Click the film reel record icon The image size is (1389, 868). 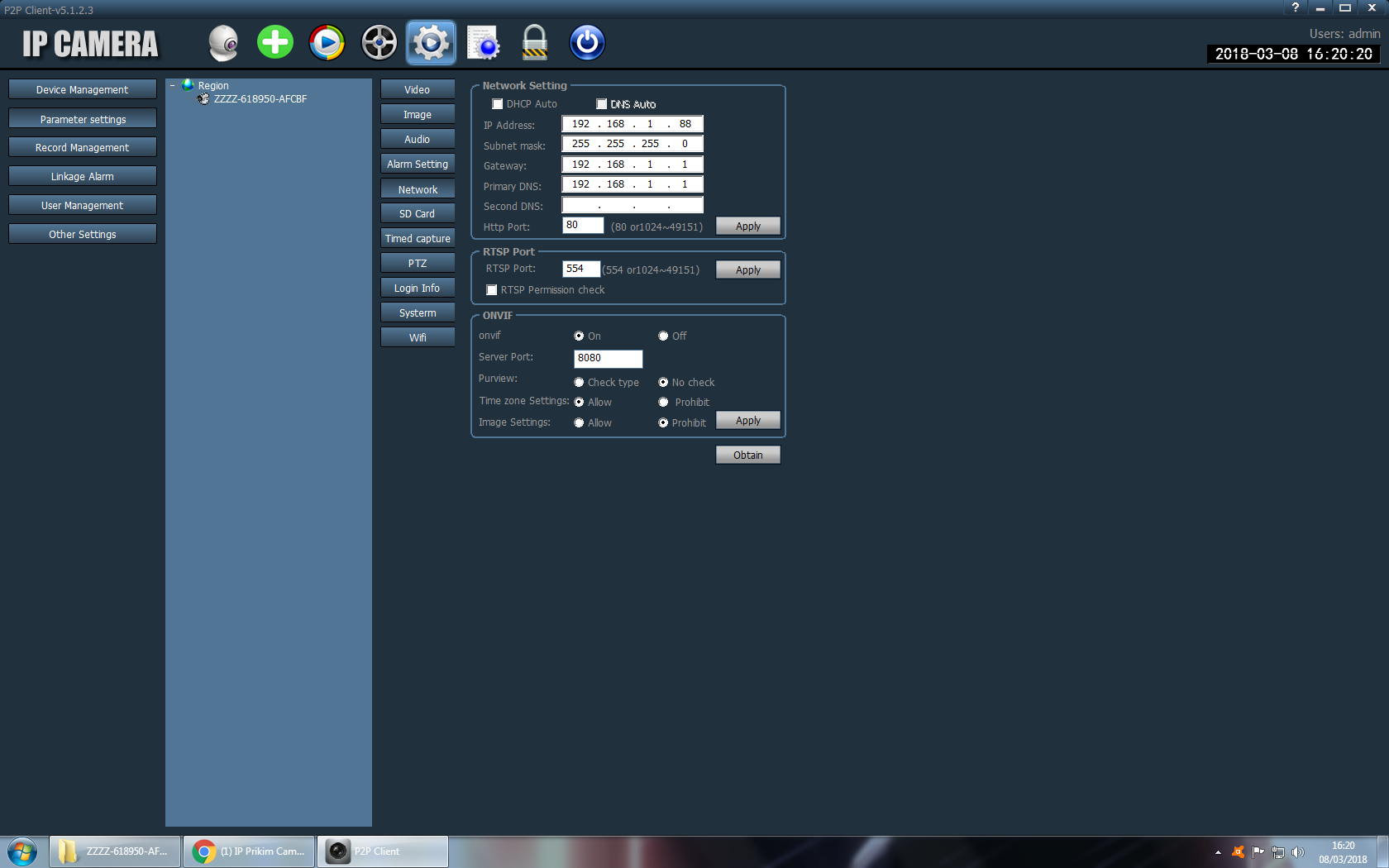[379, 43]
